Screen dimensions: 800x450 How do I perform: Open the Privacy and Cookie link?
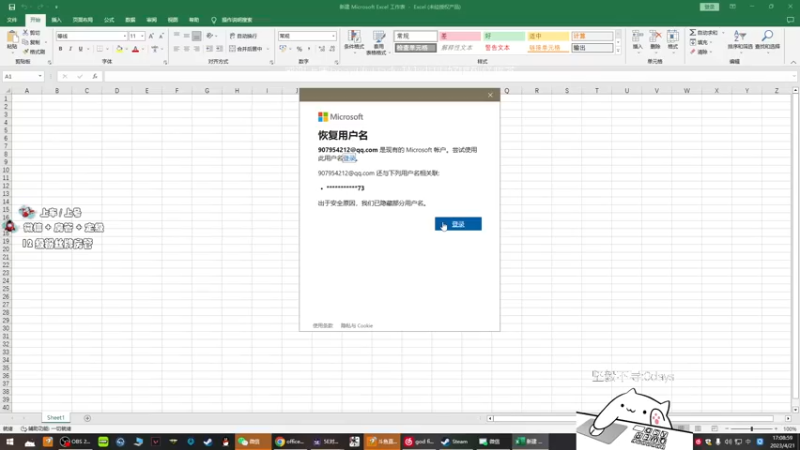click(x=357, y=326)
